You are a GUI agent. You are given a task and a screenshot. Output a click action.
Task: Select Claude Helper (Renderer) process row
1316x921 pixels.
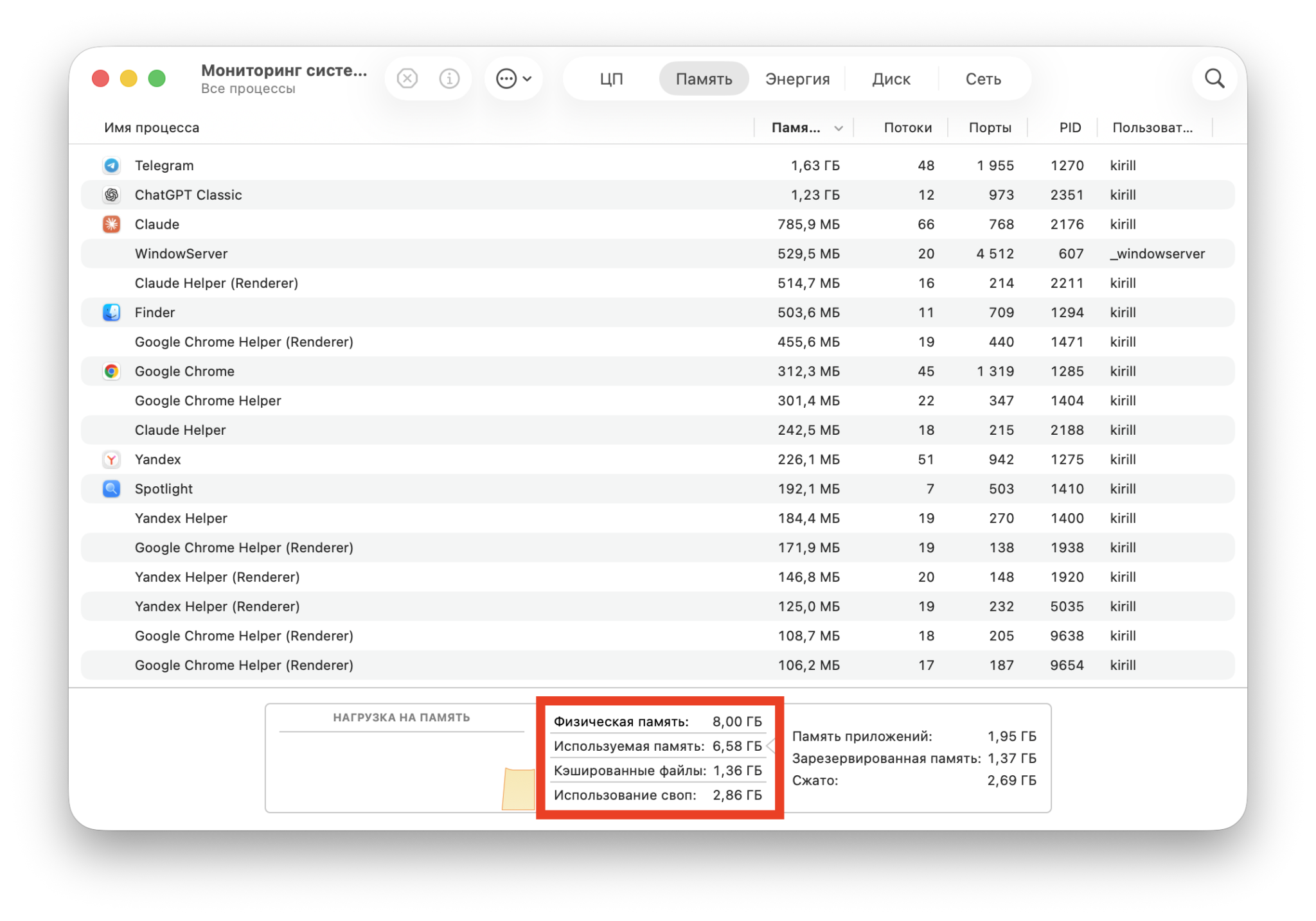coord(657,283)
